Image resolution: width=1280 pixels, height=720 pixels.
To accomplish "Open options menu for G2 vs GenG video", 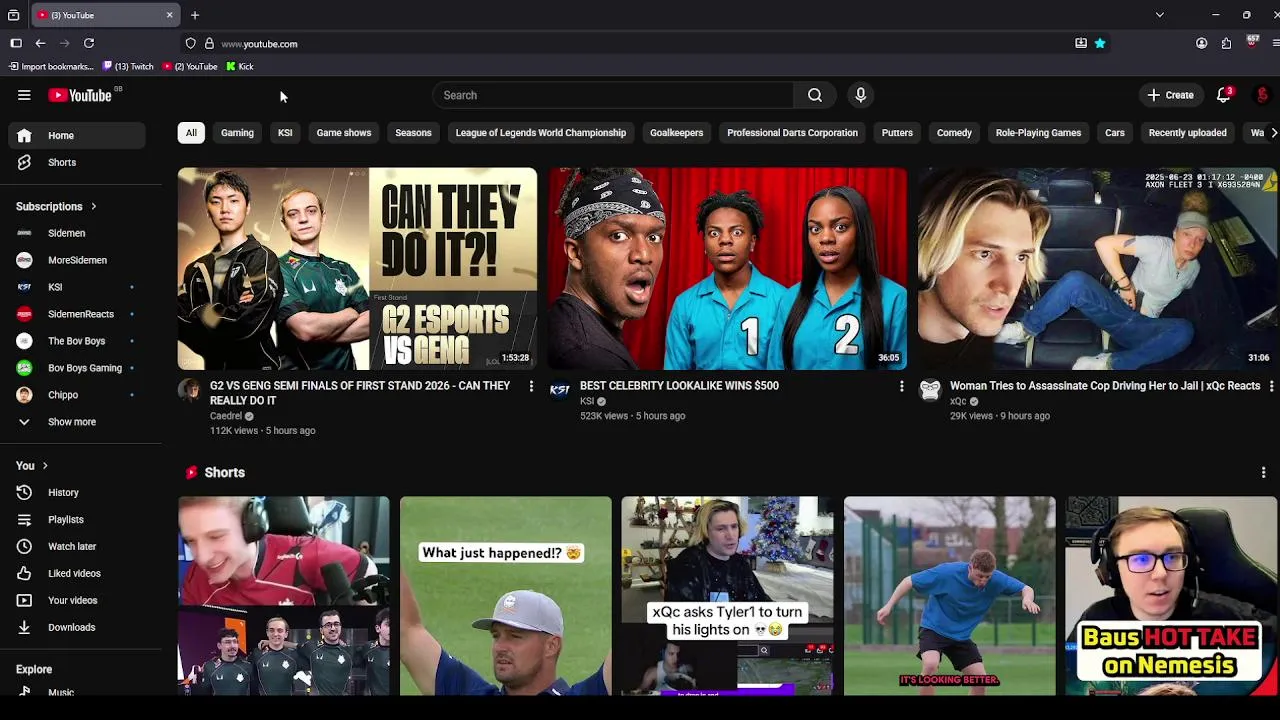I will [x=531, y=386].
